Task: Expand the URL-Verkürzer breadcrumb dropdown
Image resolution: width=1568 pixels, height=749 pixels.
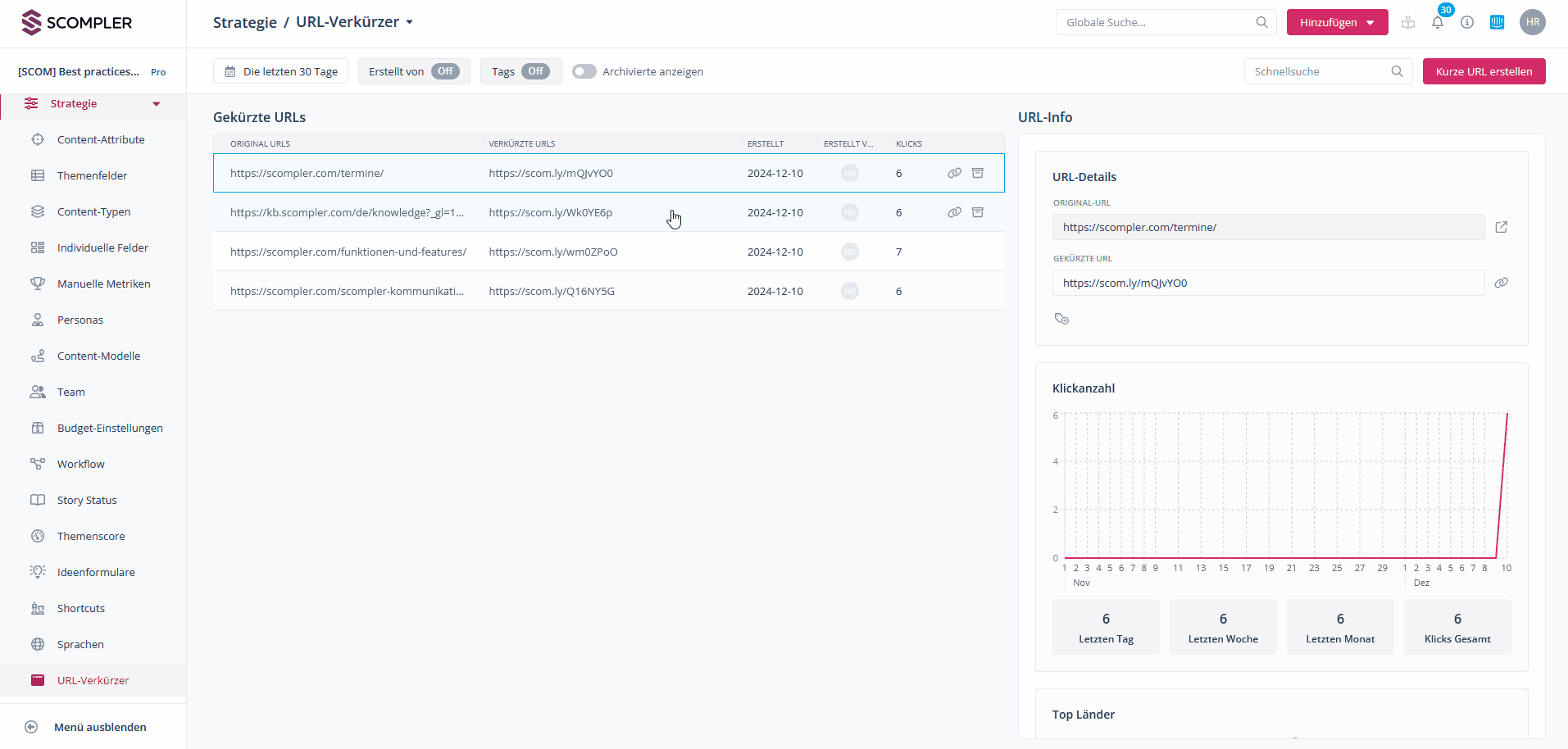Action: point(409,22)
